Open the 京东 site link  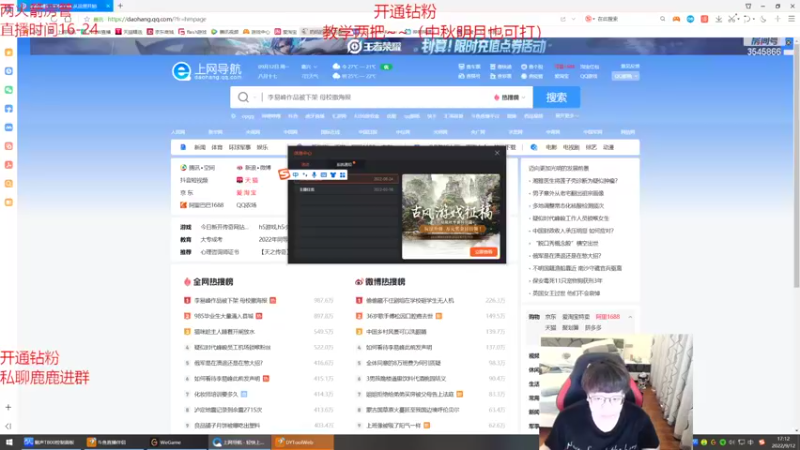(x=187, y=193)
